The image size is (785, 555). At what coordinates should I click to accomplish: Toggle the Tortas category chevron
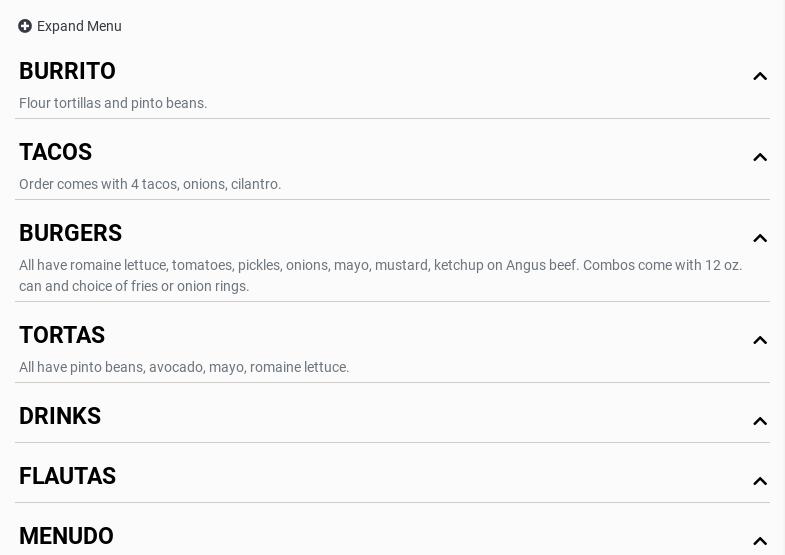[760, 340]
